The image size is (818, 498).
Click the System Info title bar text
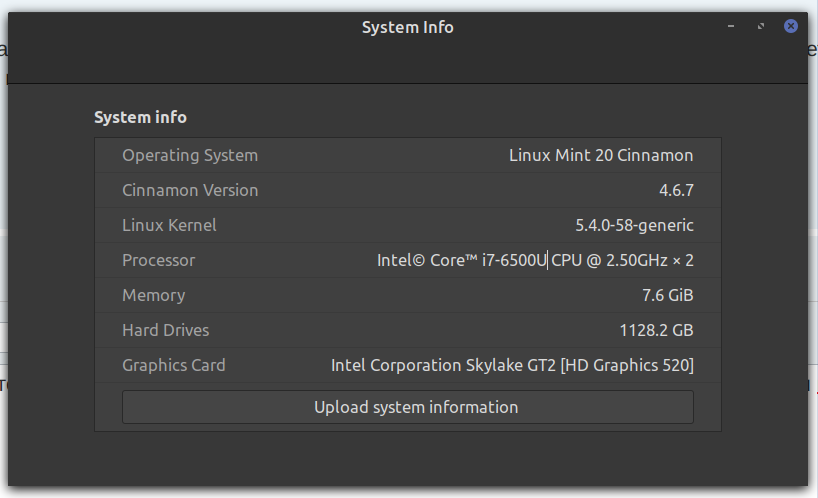click(x=407, y=27)
